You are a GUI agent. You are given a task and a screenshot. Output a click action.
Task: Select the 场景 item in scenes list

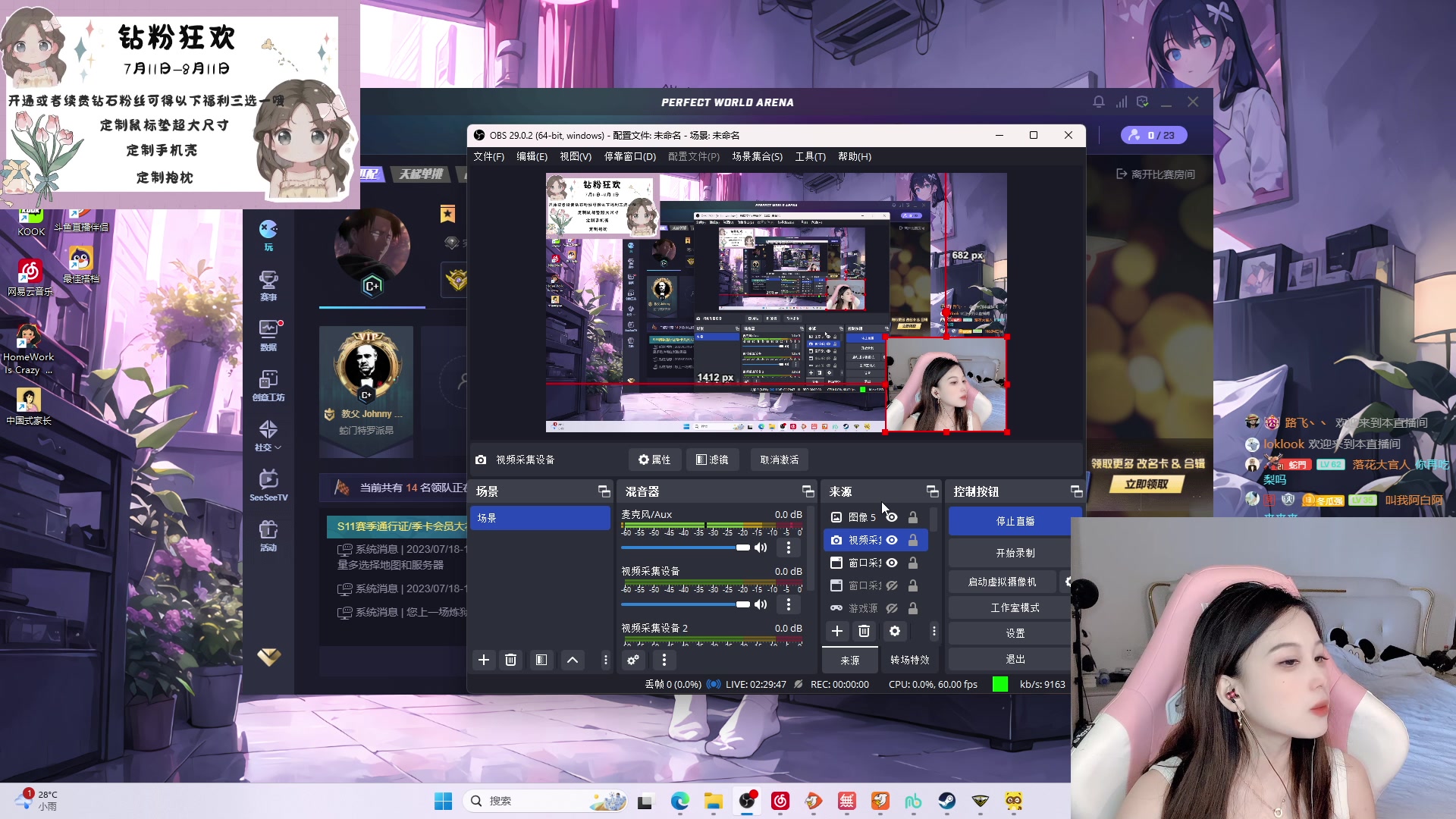tap(540, 518)
